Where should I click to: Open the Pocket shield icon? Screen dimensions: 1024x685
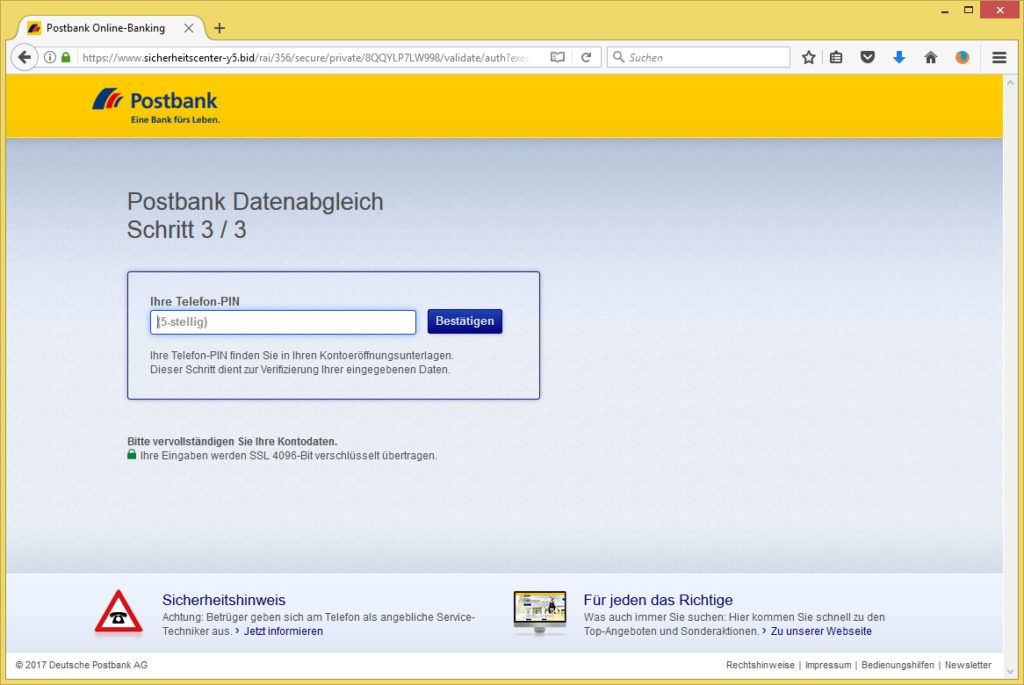[x=867, y=57]
